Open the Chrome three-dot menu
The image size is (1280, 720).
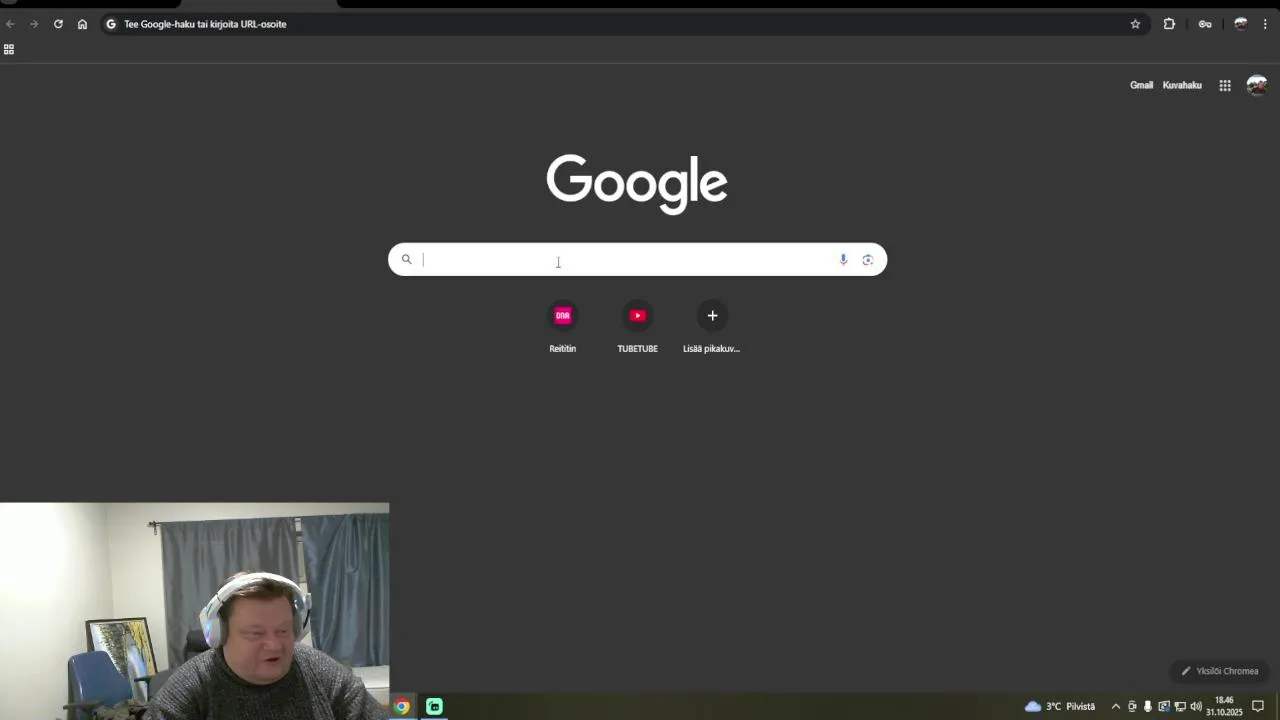click(1265, 24)
